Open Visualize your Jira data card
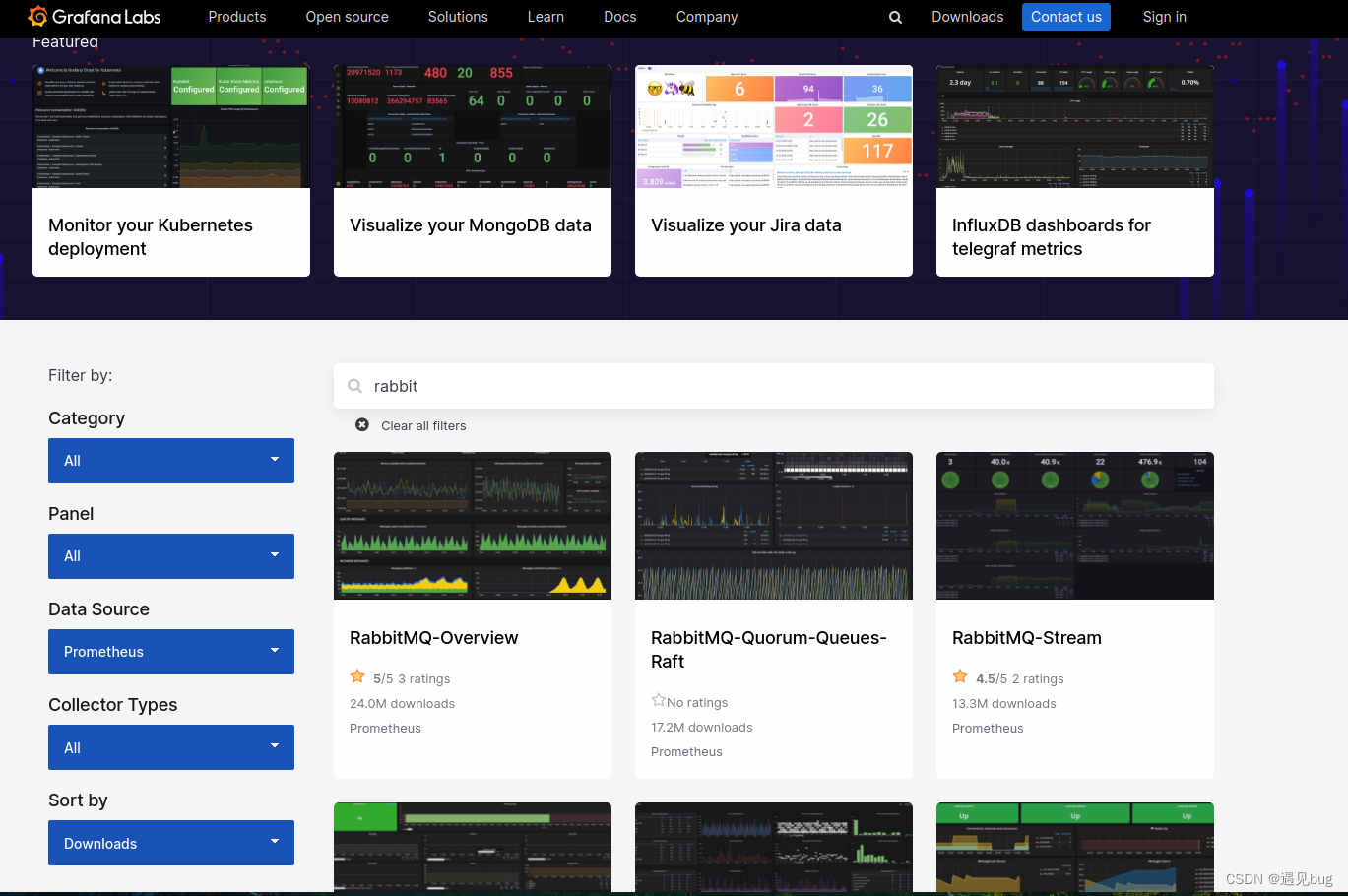Viewport: 1348px width, 896px height. click(774, 170)
